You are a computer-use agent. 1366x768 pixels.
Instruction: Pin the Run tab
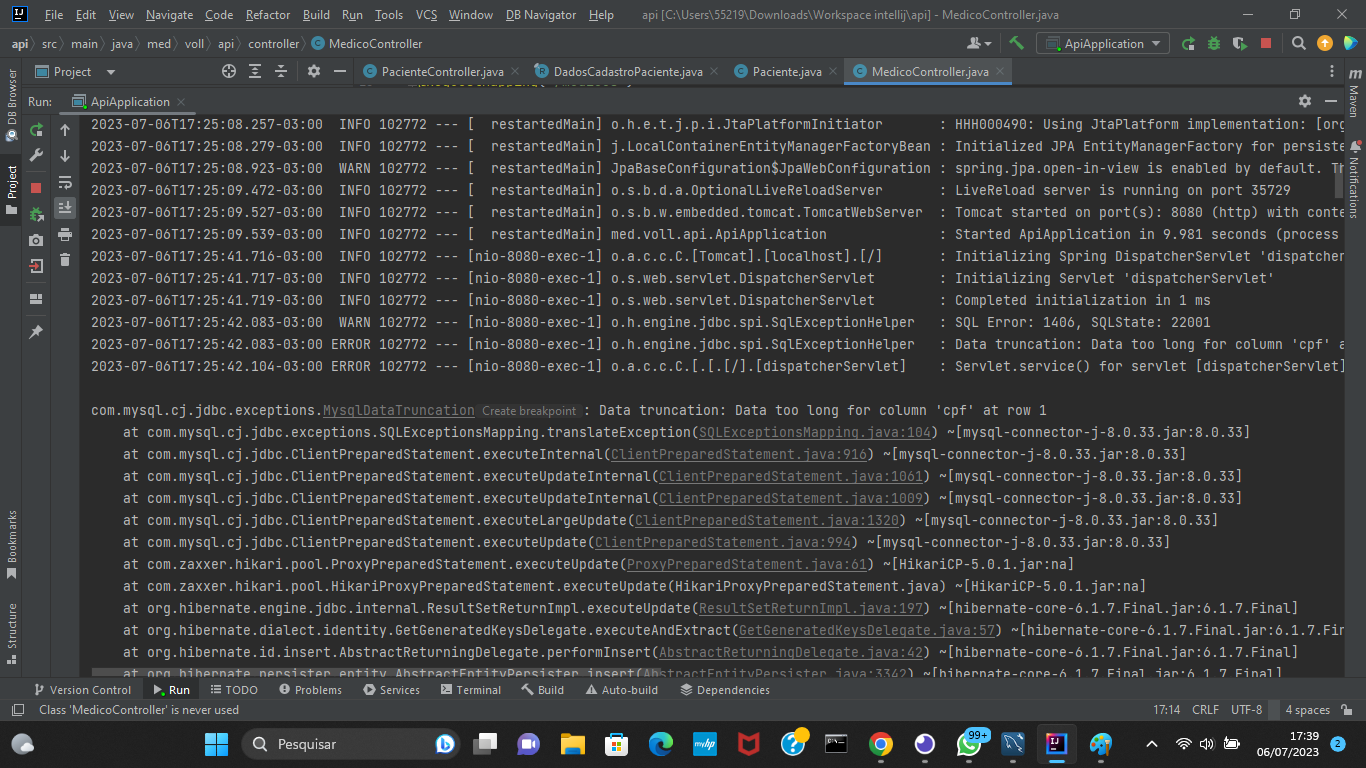pyautogui.click(x=36, y=331)
